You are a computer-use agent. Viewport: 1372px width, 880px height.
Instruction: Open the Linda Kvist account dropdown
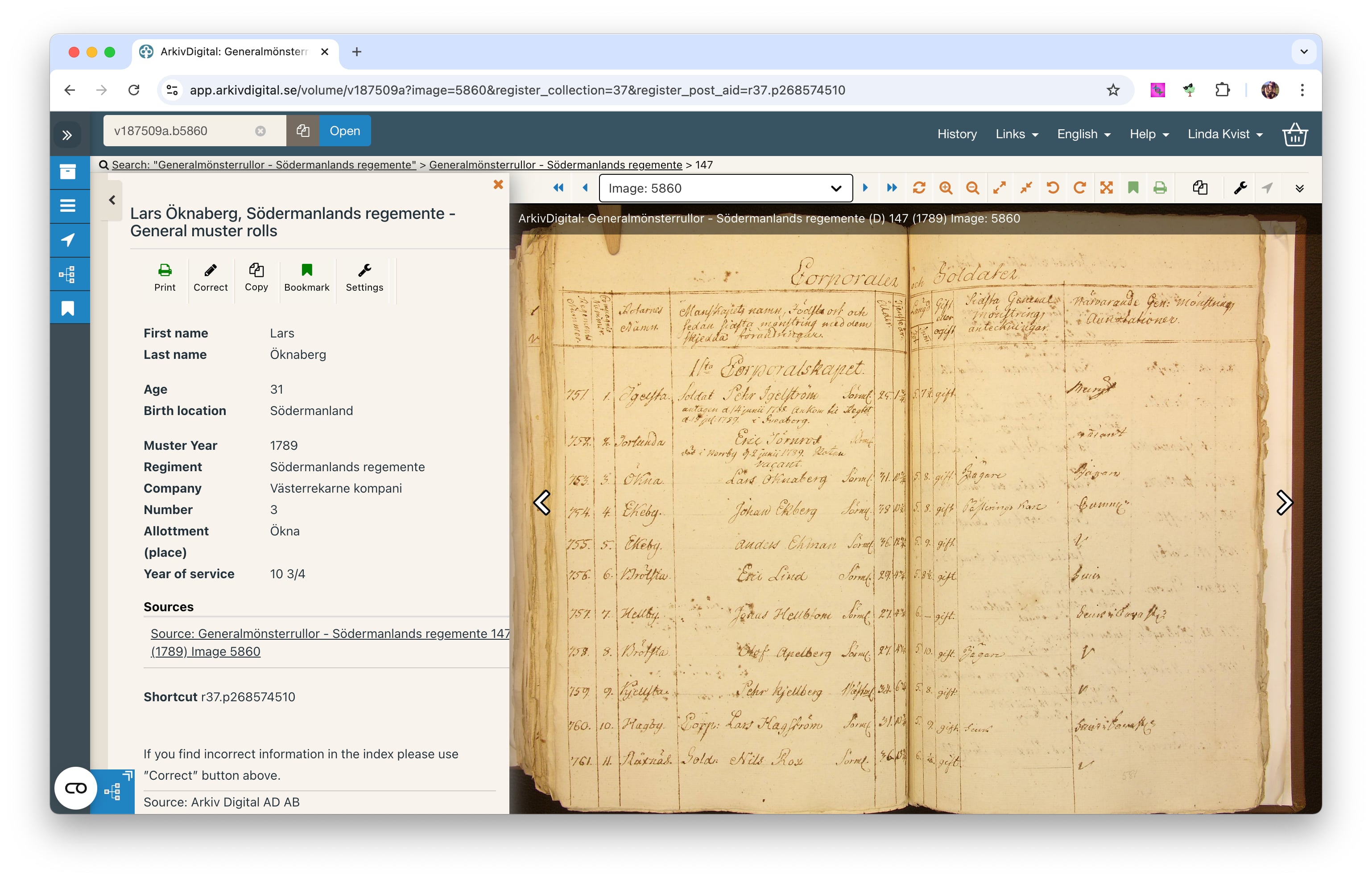[1224, 134]
